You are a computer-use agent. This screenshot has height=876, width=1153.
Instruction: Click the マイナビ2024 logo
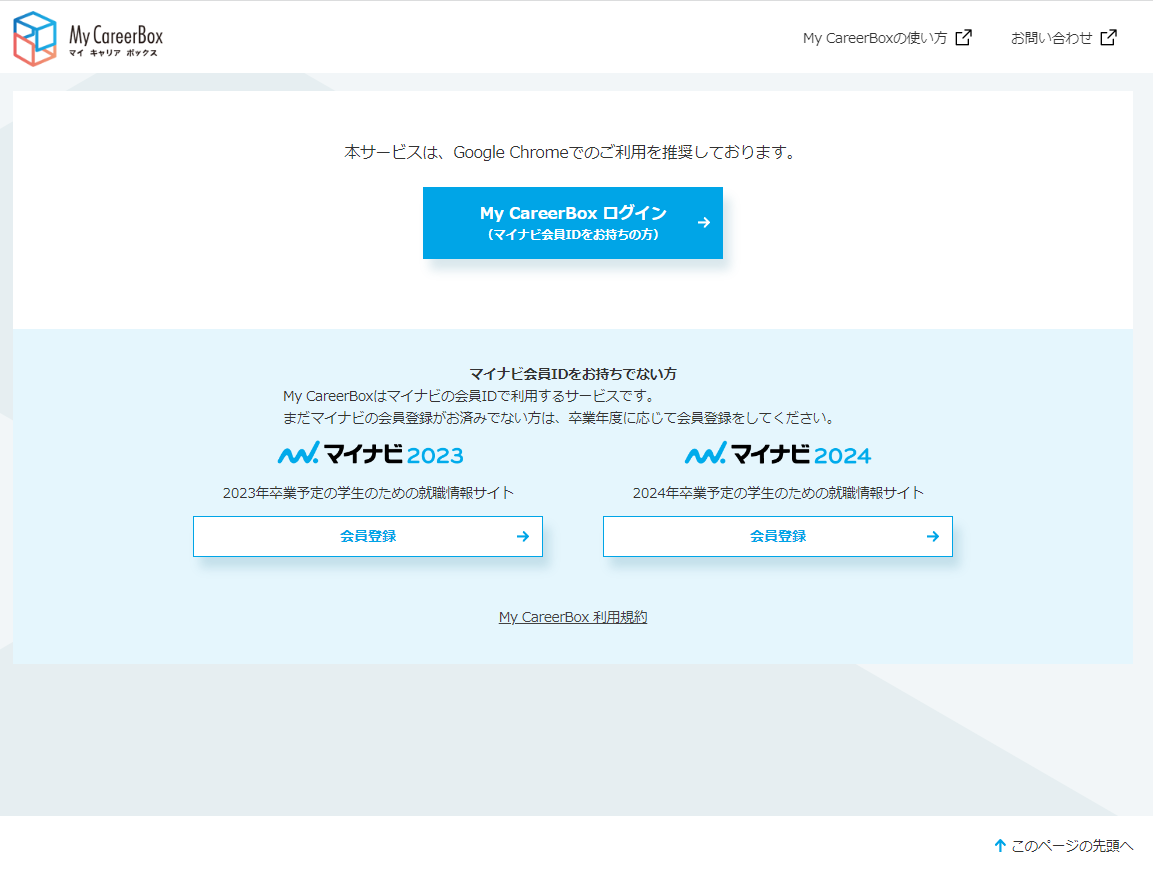point(777,453)
